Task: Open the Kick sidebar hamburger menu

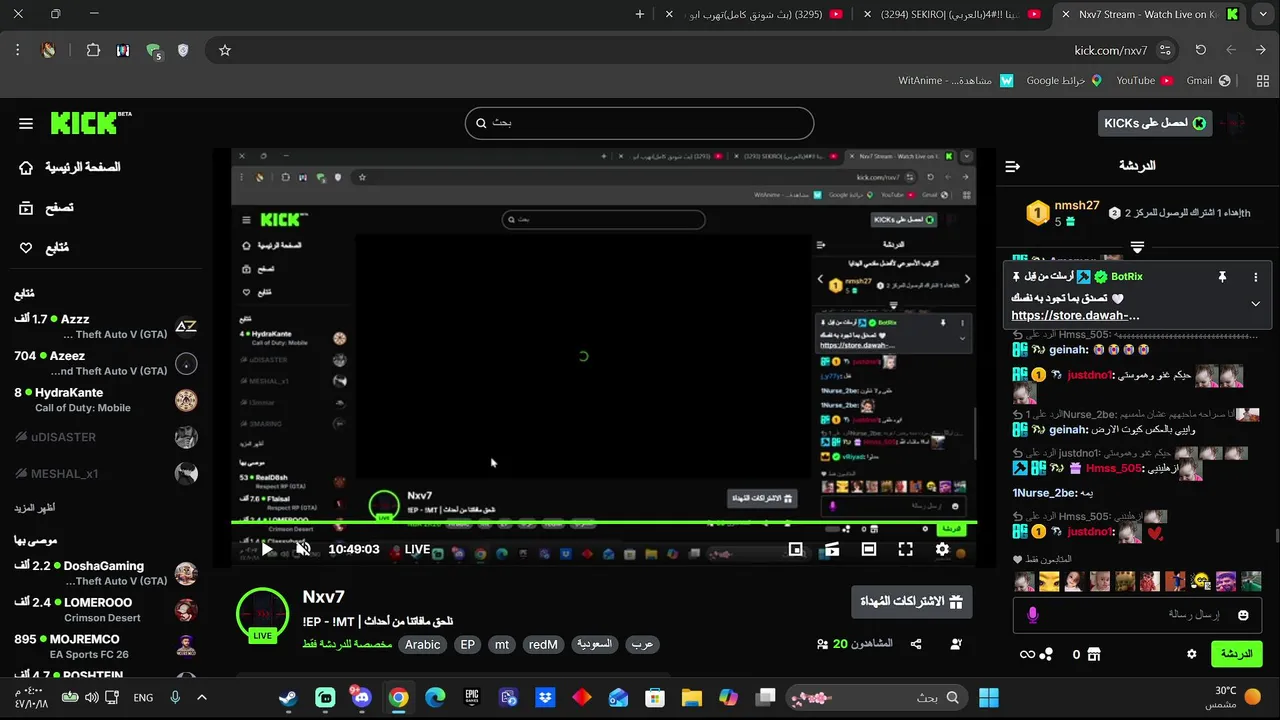Action: 26,124
